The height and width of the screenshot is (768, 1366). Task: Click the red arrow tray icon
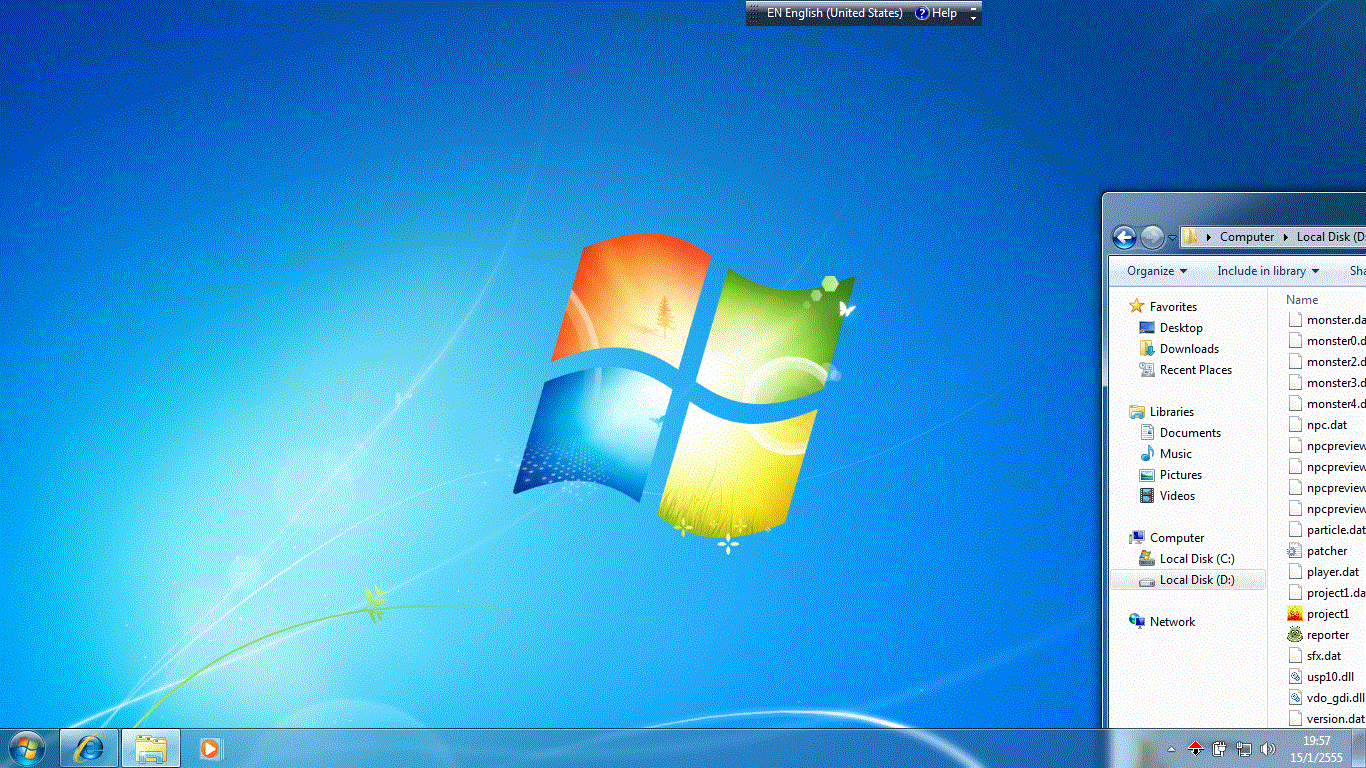(1196, 748)
